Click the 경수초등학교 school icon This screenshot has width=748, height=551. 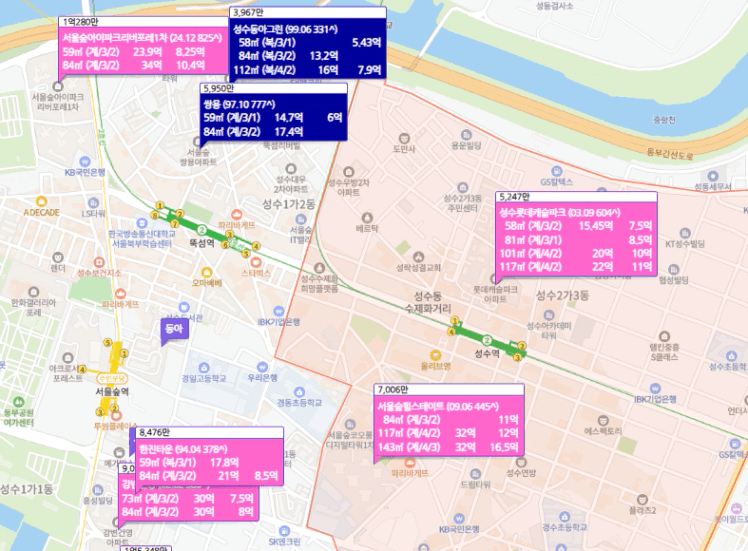pos(564,517)
